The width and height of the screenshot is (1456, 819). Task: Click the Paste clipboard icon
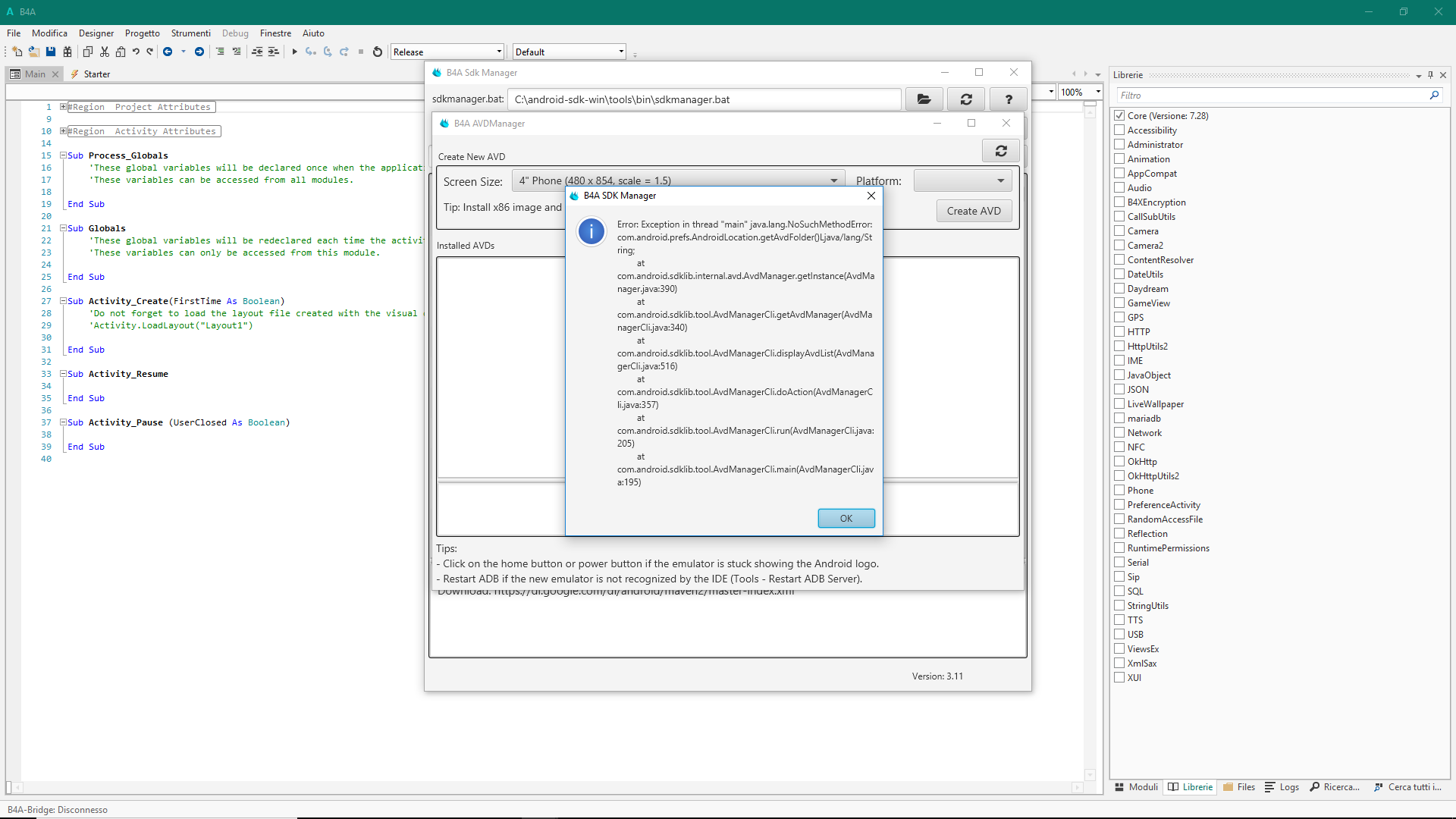click(121, 52)
